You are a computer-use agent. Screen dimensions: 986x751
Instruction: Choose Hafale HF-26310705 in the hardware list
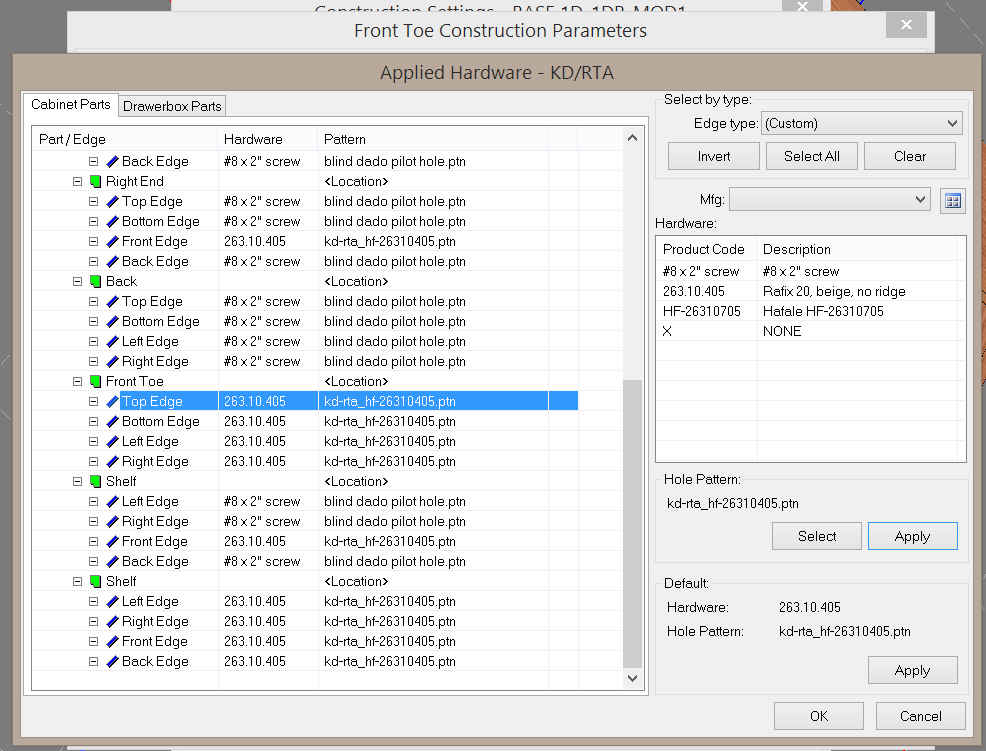click(x=810, y=311)
